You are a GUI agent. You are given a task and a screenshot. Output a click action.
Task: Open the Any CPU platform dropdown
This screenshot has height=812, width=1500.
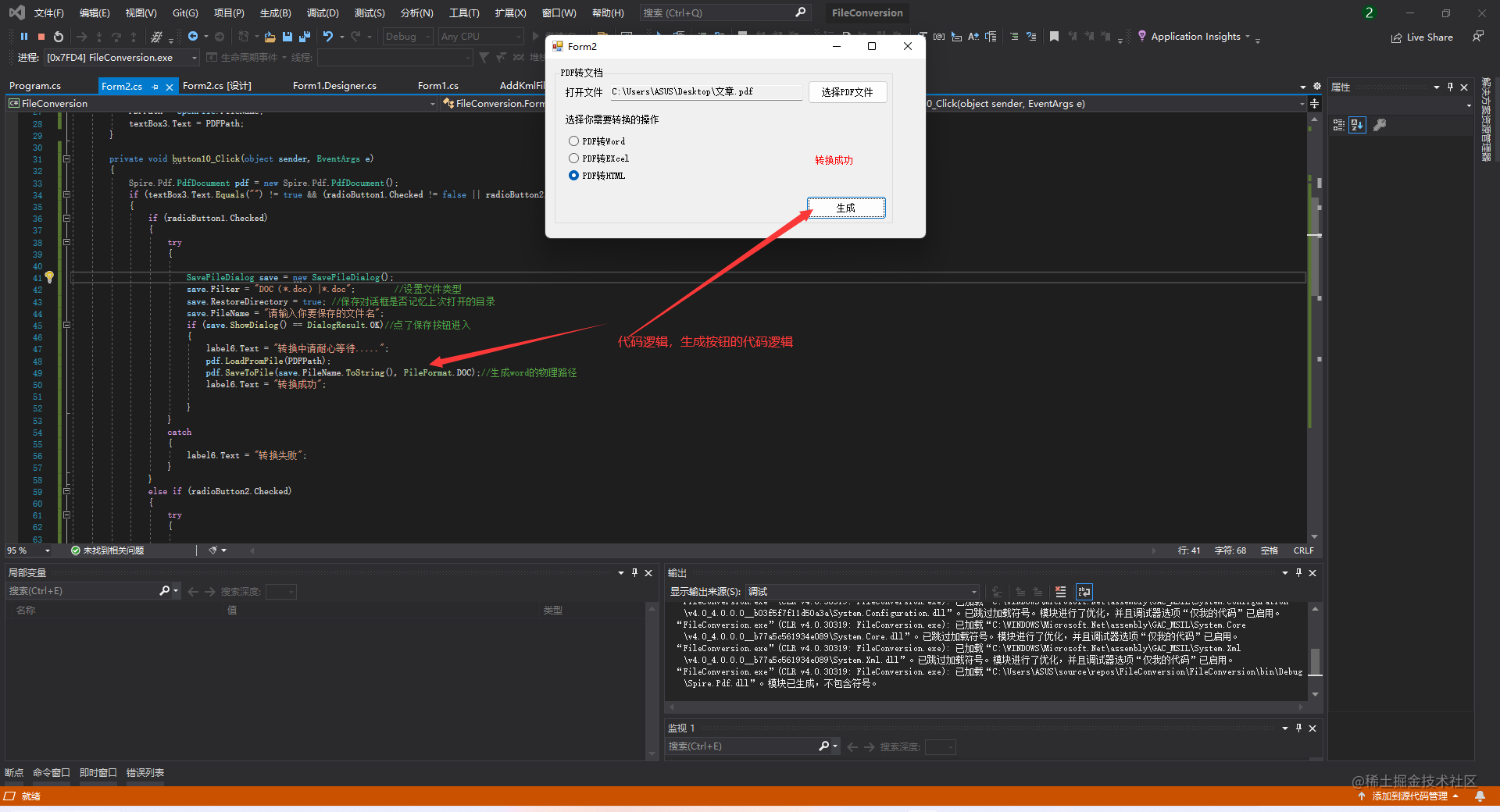480,37
